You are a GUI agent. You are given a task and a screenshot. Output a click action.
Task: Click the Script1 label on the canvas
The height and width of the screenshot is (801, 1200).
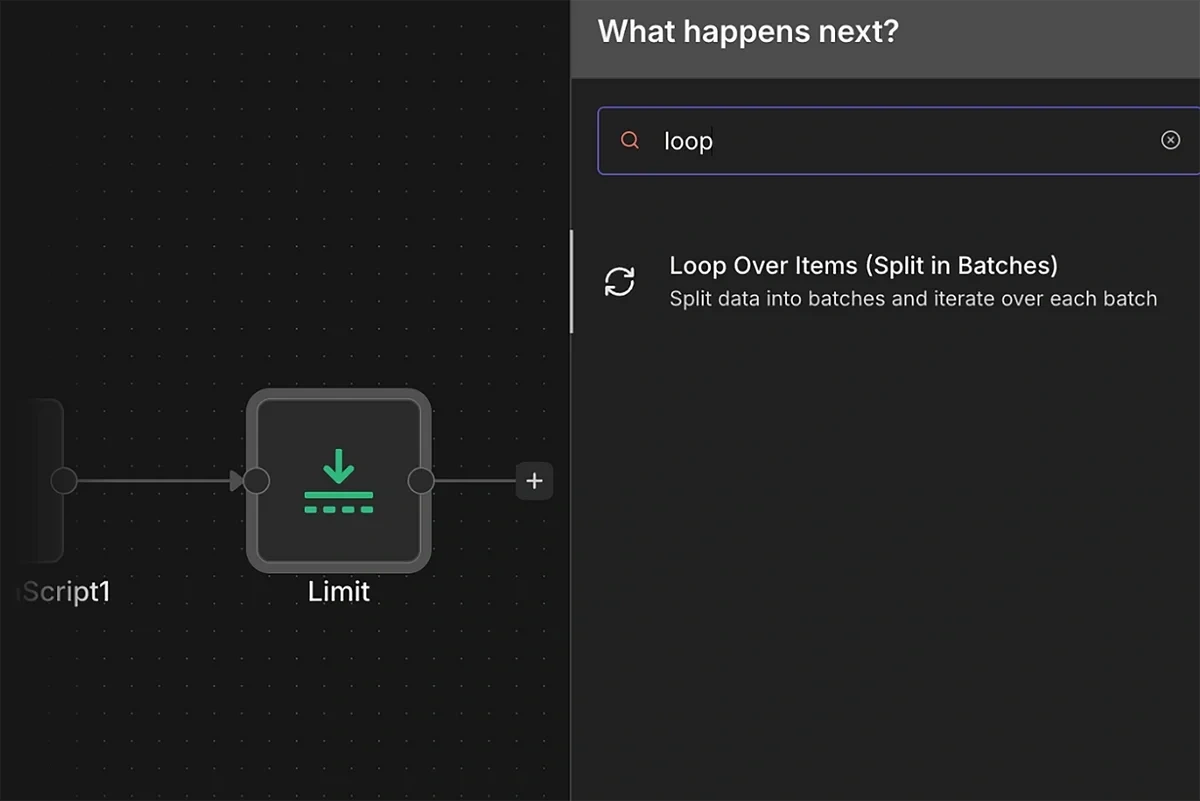point(62,591)
